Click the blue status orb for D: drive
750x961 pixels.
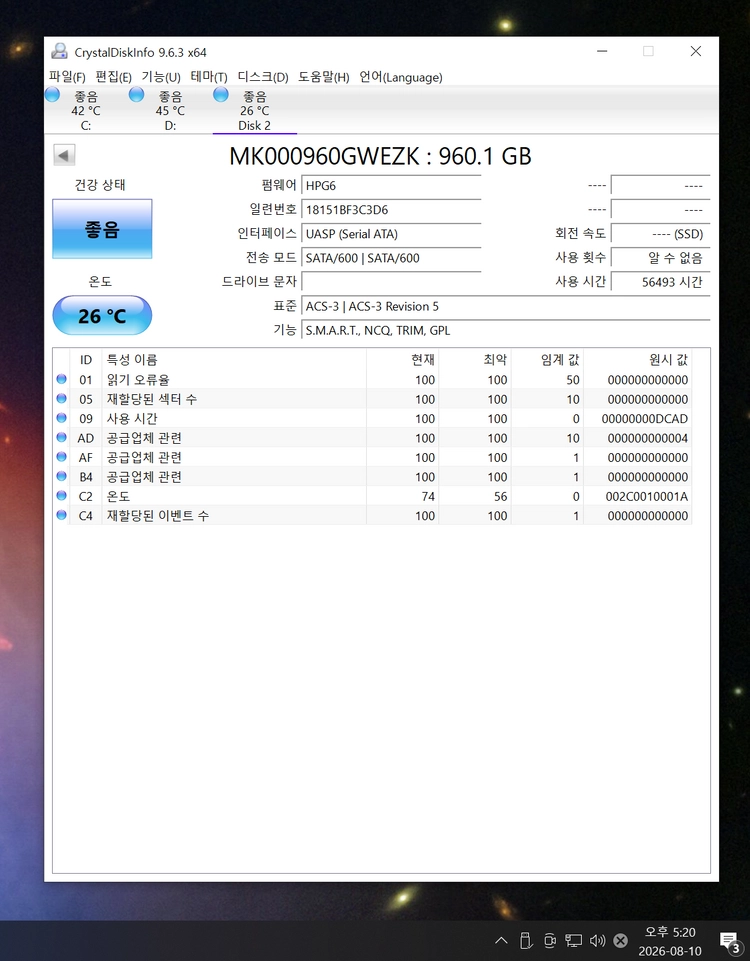tap(137, 94)
